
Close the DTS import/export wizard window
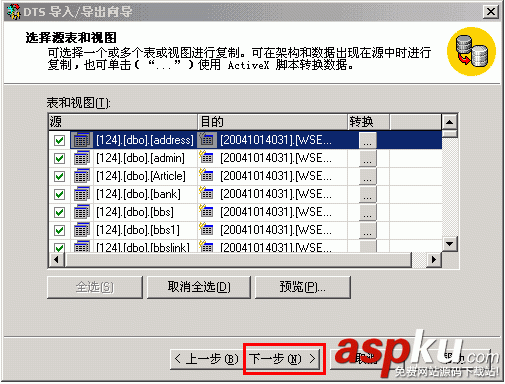click(491, 12)
